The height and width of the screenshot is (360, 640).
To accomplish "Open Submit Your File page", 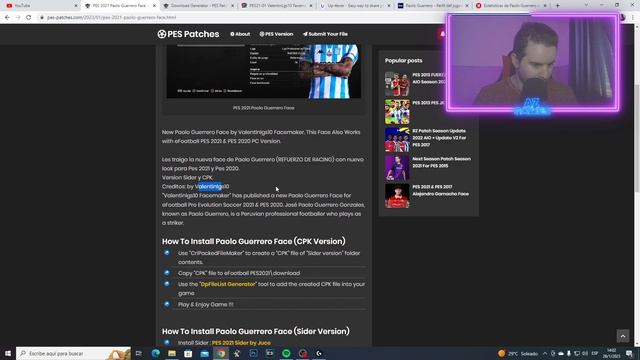I will point(325,34).
